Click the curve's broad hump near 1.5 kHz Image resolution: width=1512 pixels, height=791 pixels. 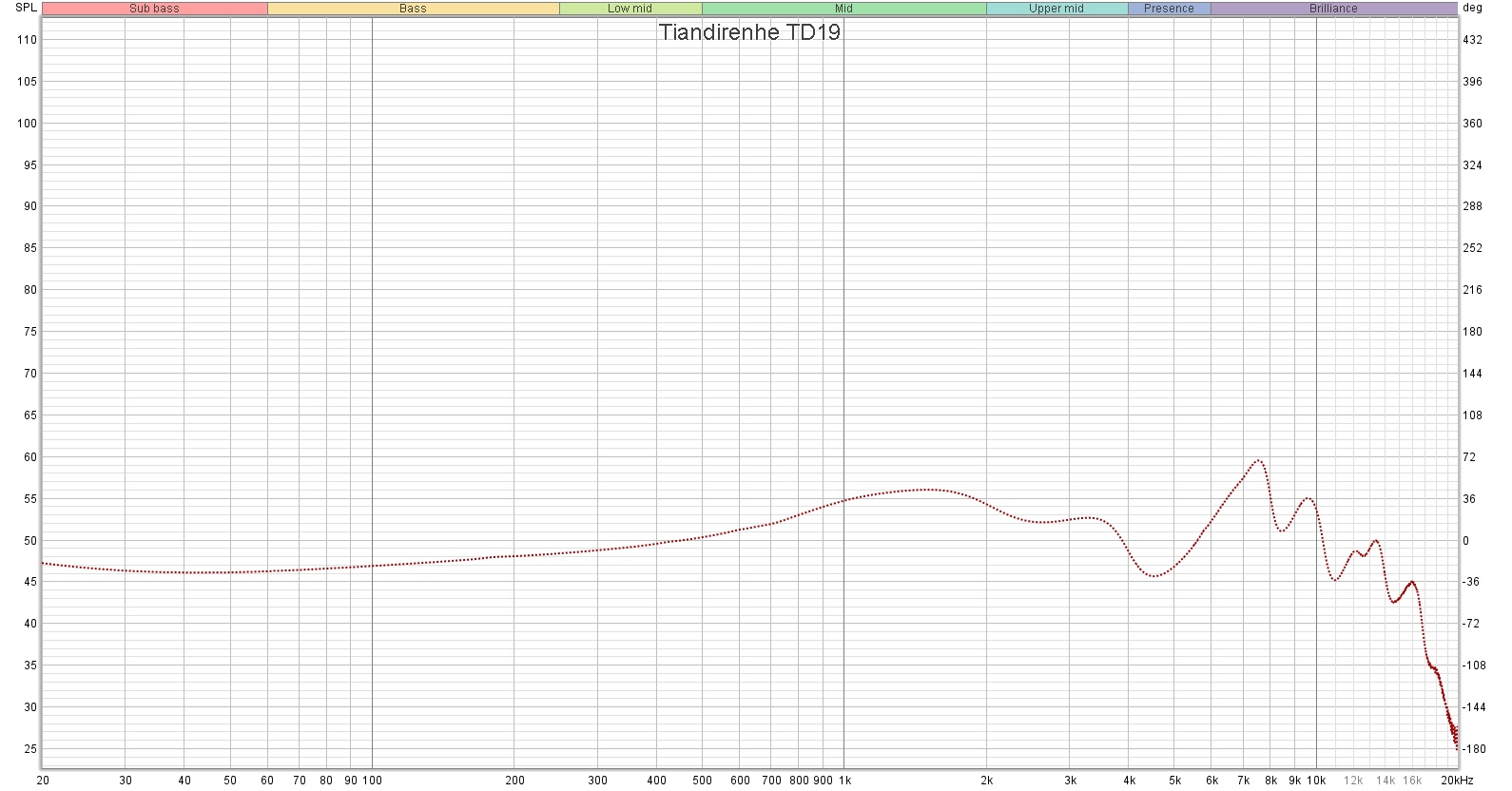(x=925, y=490)
